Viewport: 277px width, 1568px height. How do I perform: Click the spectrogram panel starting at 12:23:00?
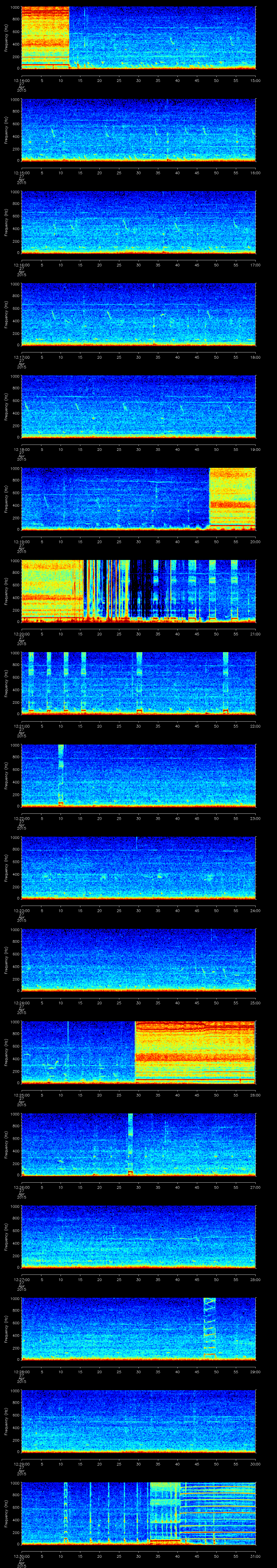[x=138, y=868]
